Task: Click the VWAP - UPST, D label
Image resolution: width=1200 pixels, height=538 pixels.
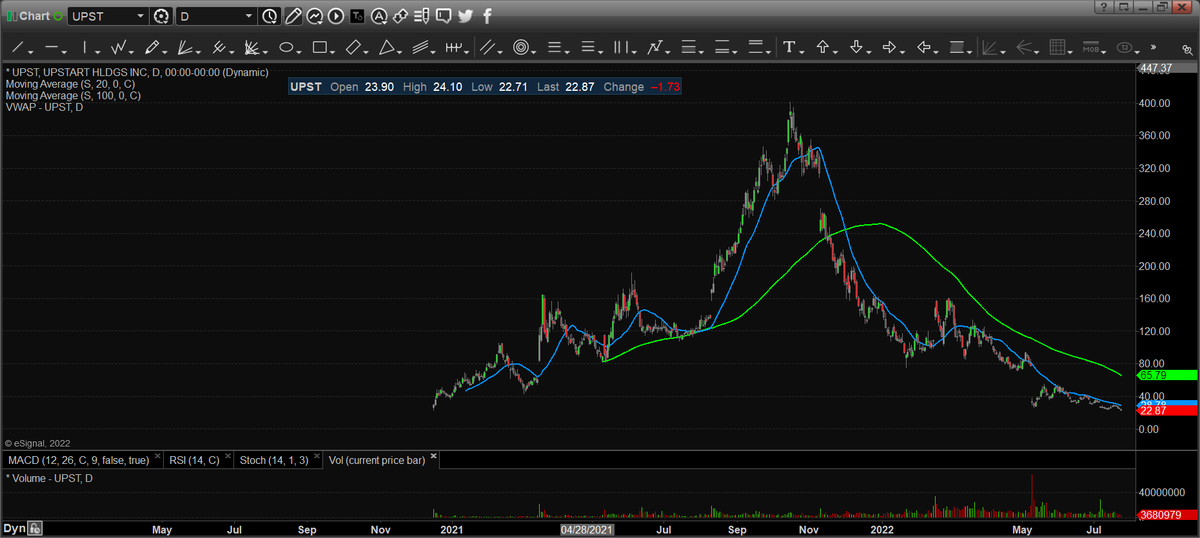Action: [x=45, y=107]
